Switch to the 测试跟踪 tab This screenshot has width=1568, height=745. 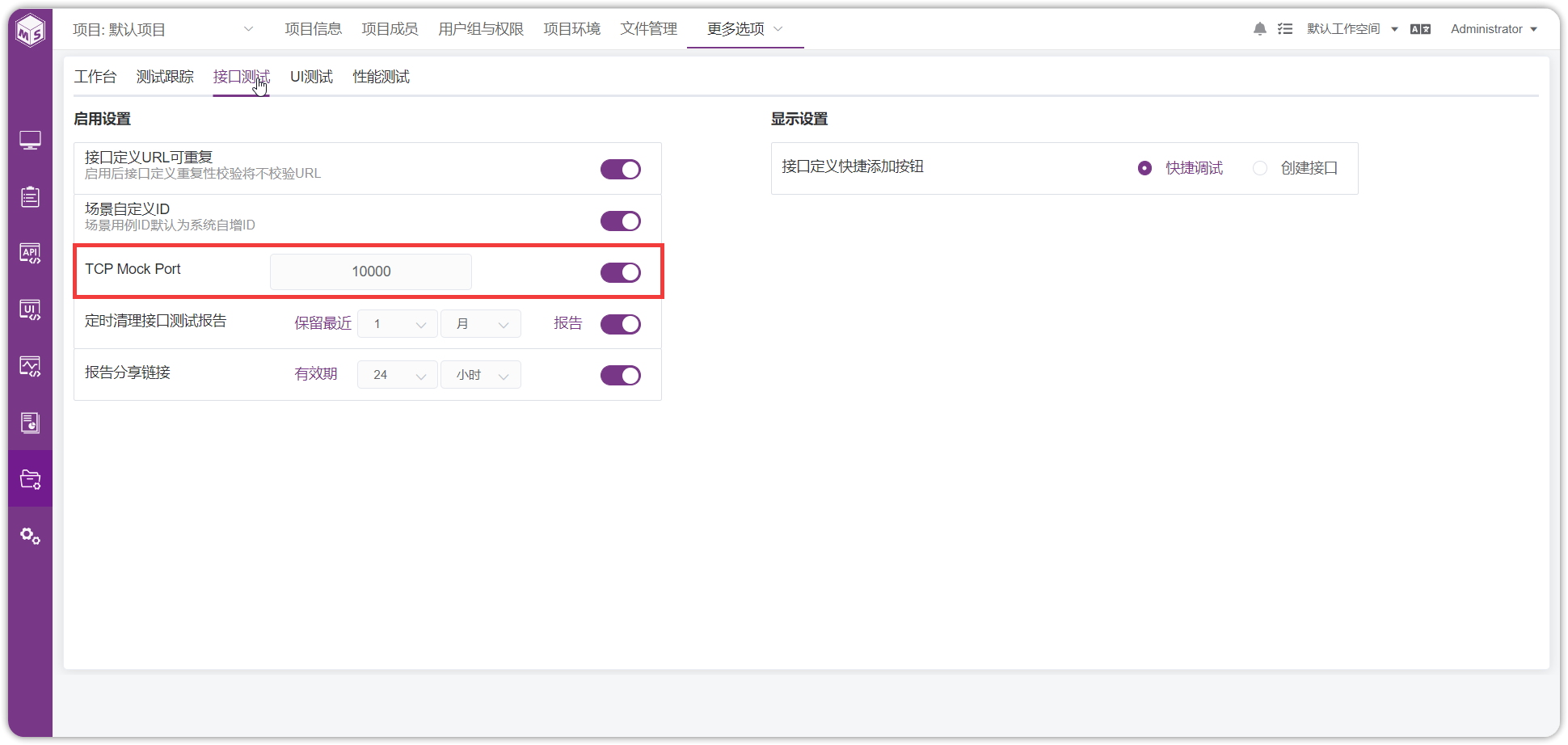165,77
